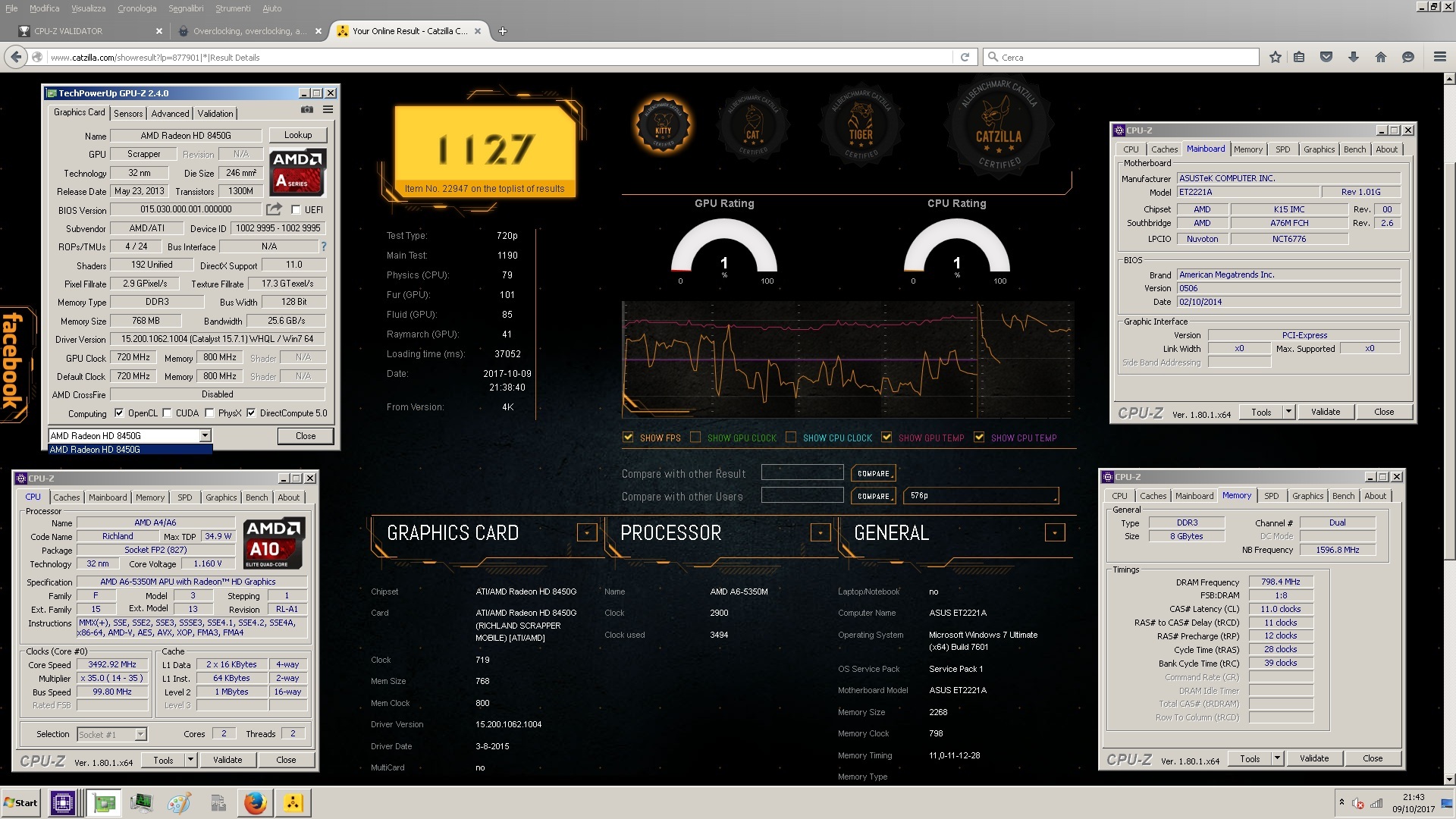Open the 576p resolution dropdown
1456x819 pixels.
[981, 496]
